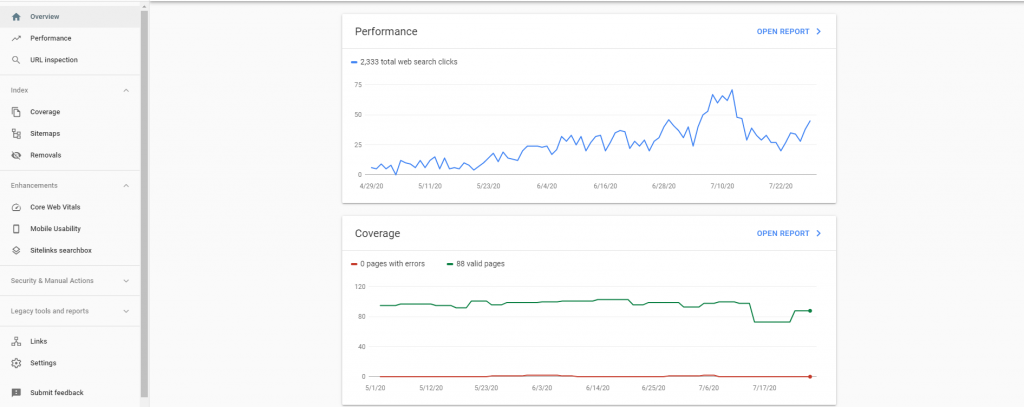Click the Overview home icon
Image resolution: width=1024 pixels, height=407 pixels.
(16, 16)
